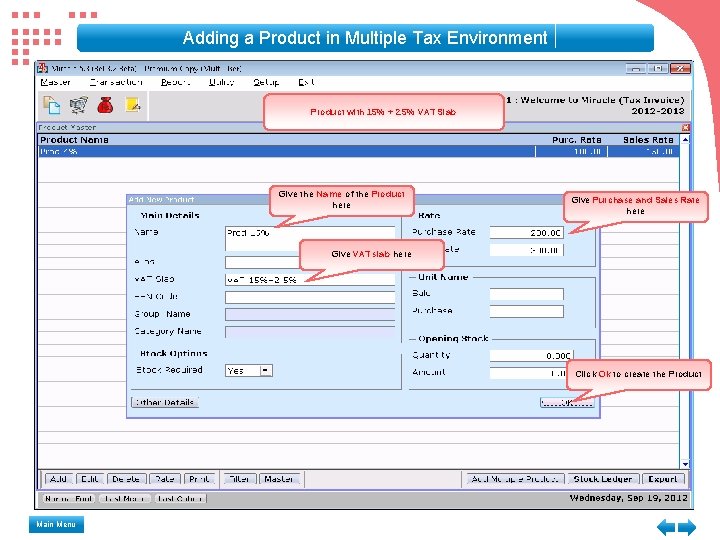Click the Edit button at bottom
Image resolution: width=720 pixels, height=540 pixels.
click(90, 479)
